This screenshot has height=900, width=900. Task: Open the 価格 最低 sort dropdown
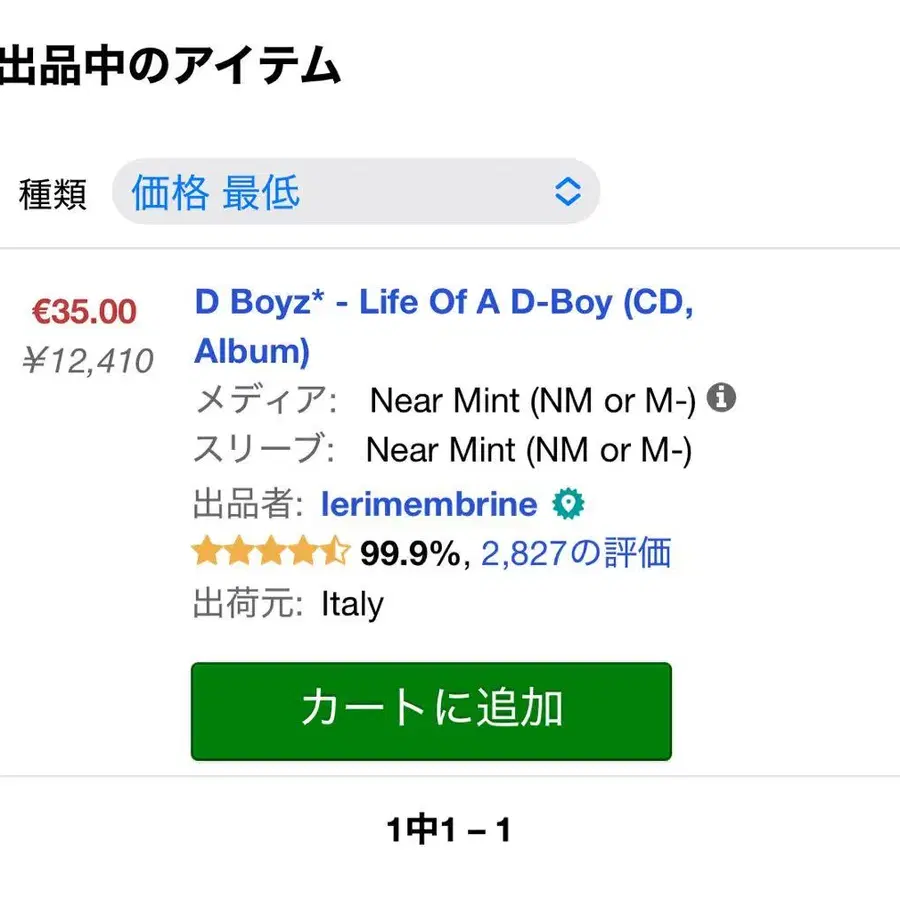click(x=355, y=192)
